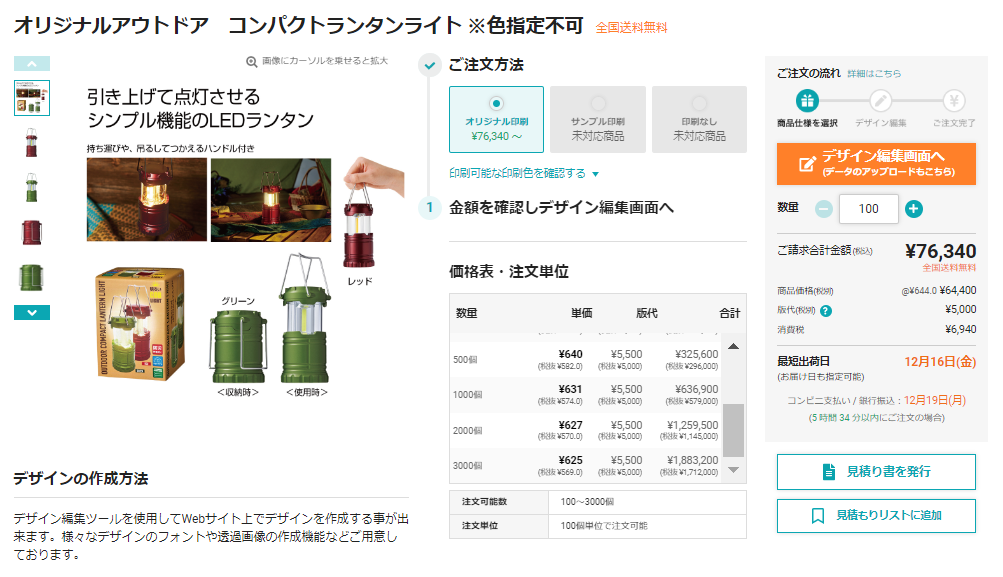This screenshot has width=1003, height=577.
Task: Click the 単価 column header
Action: (581, 313)
